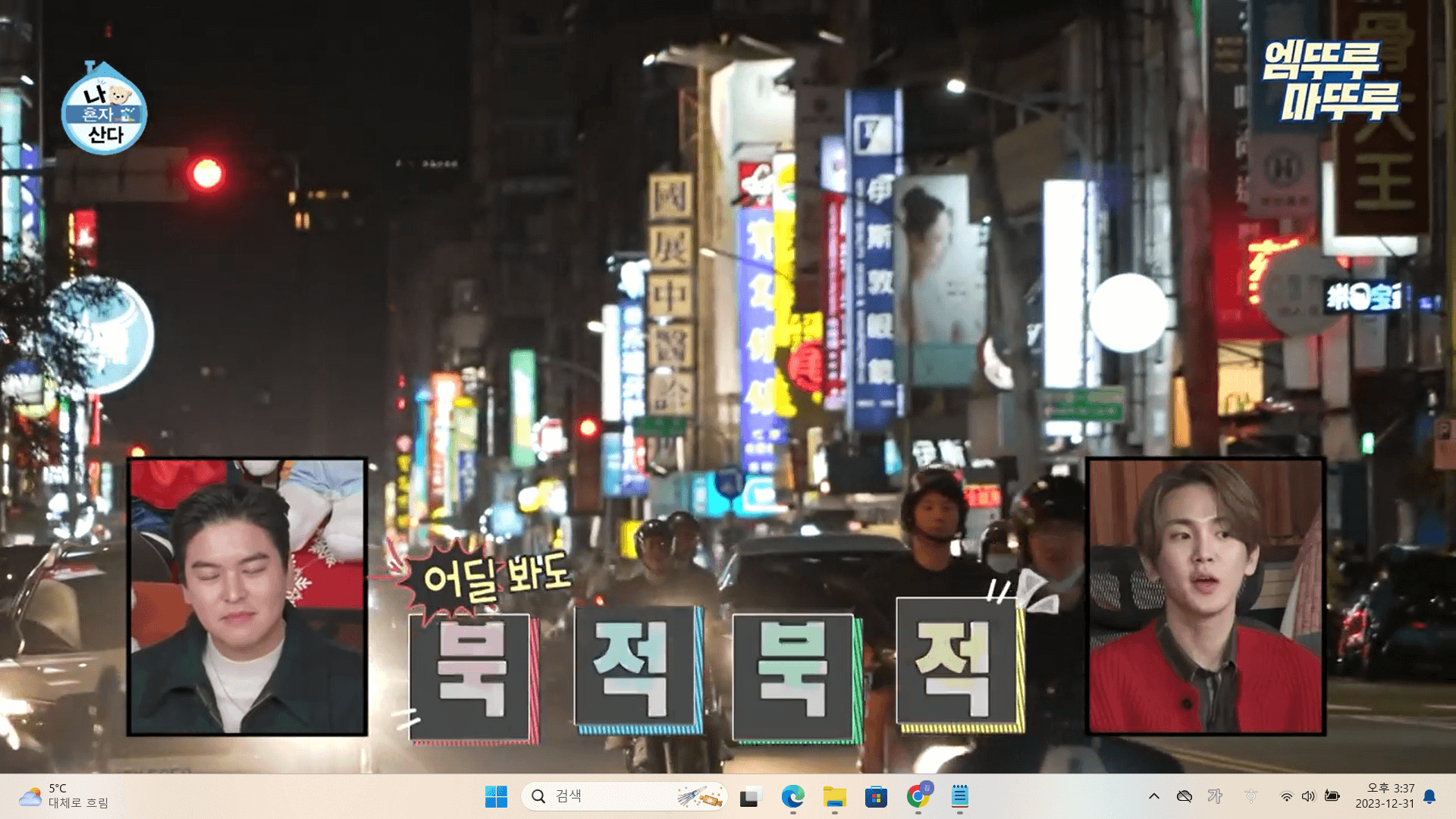Open Microsoft Store from the taskbar
Viewport: 1456px width, 819px height.
pos(876,796)
